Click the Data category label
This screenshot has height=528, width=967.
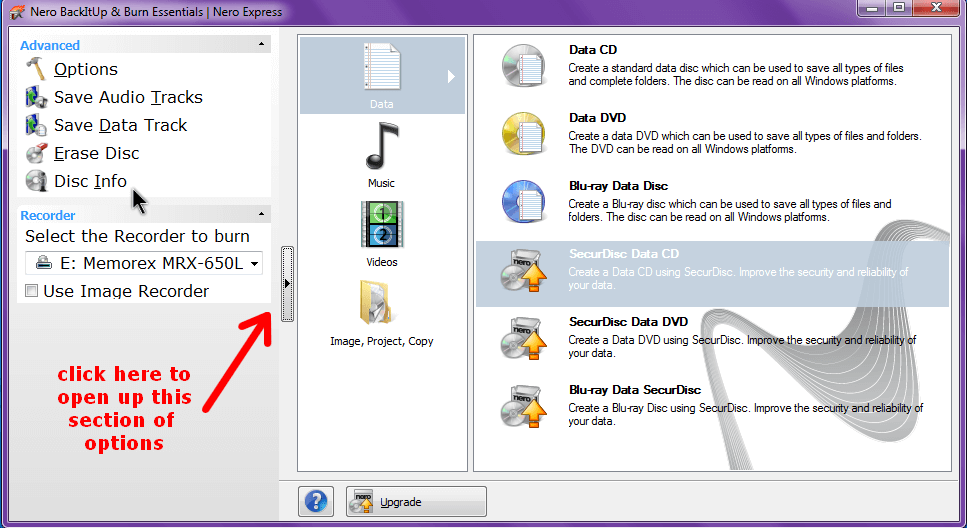(382, 104)
